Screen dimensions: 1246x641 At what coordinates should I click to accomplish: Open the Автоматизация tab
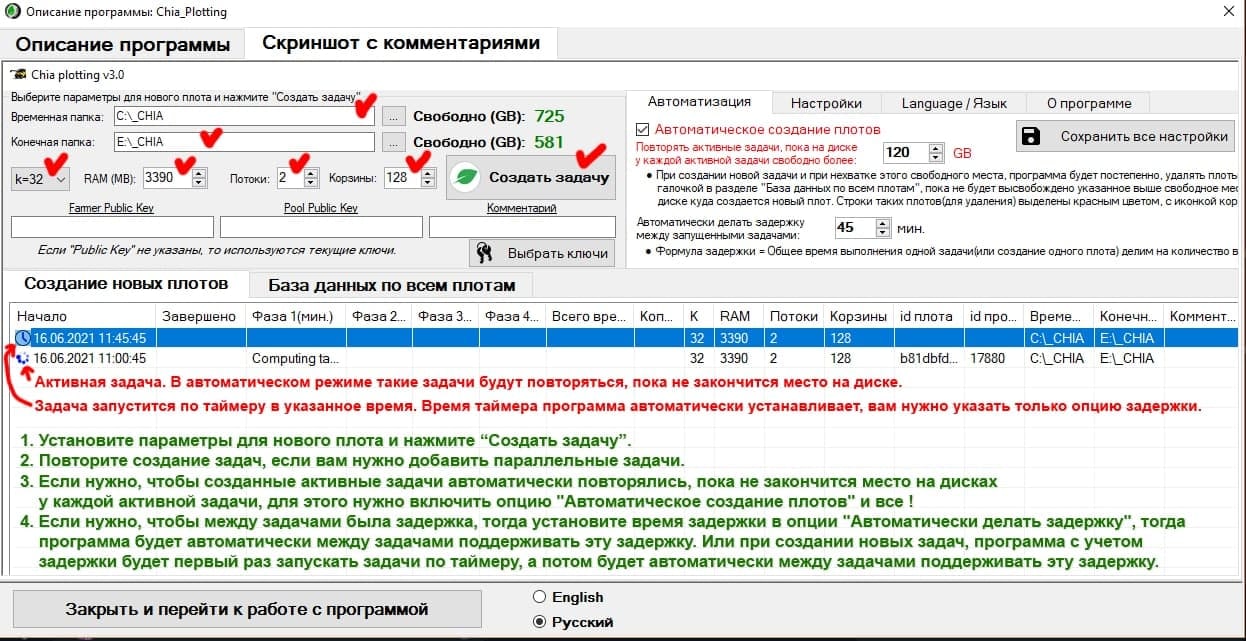699,102
